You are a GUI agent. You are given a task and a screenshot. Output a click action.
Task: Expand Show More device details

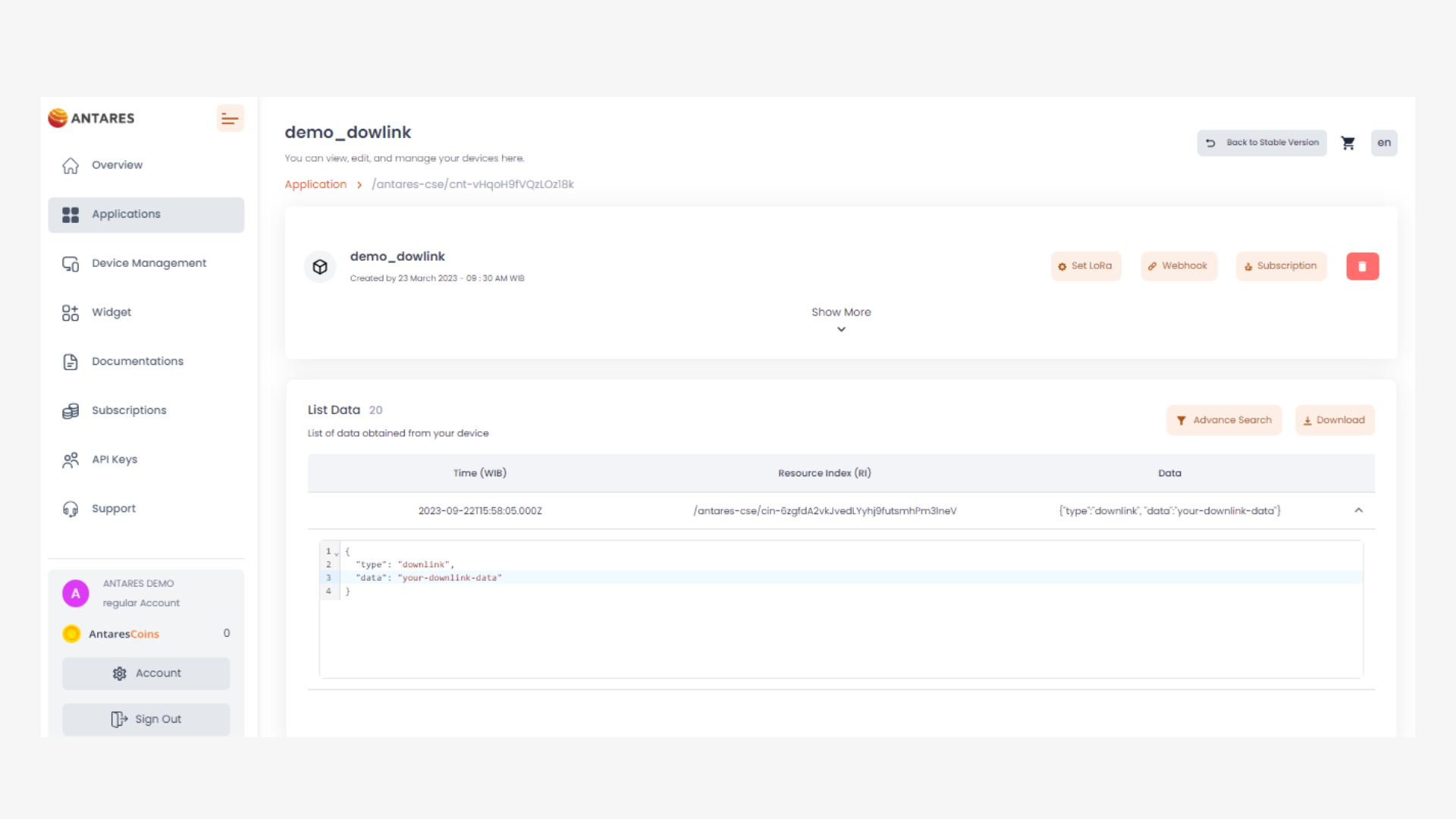840,319
